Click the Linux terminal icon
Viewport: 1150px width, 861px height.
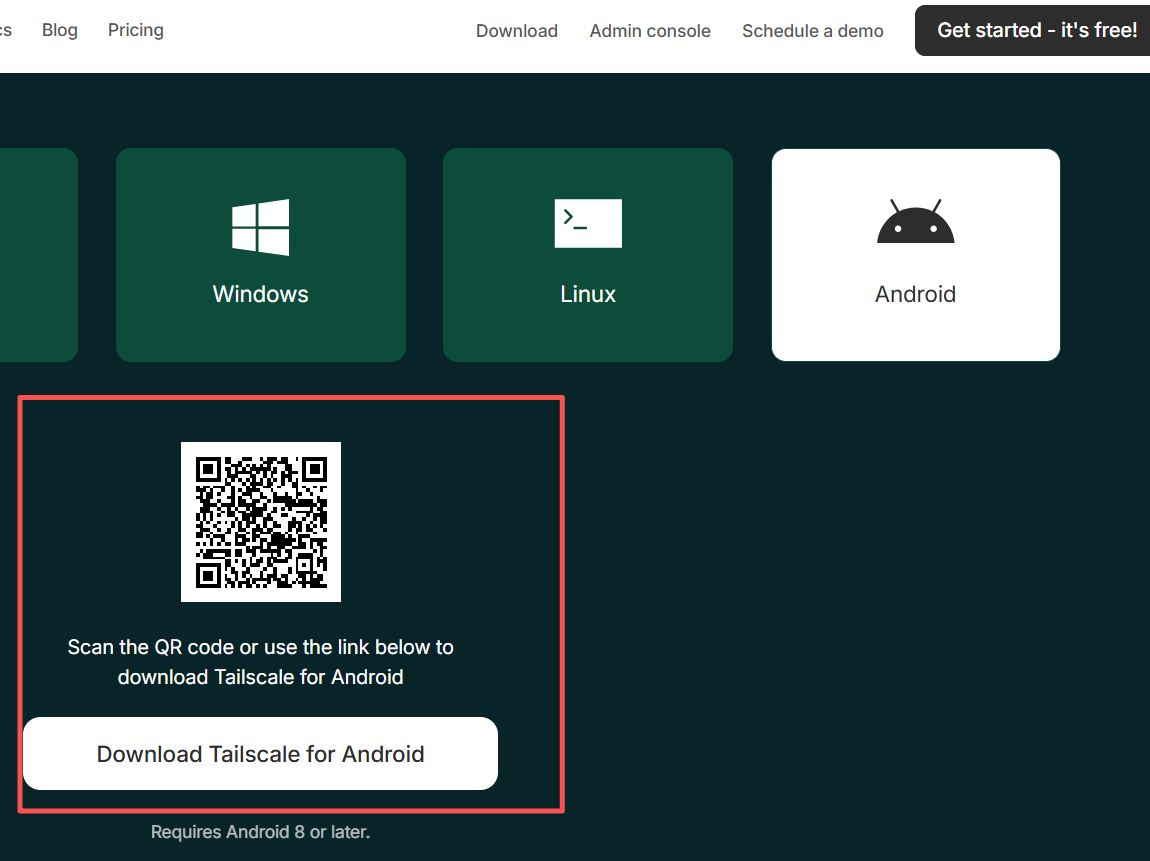[x=588, y=223]
